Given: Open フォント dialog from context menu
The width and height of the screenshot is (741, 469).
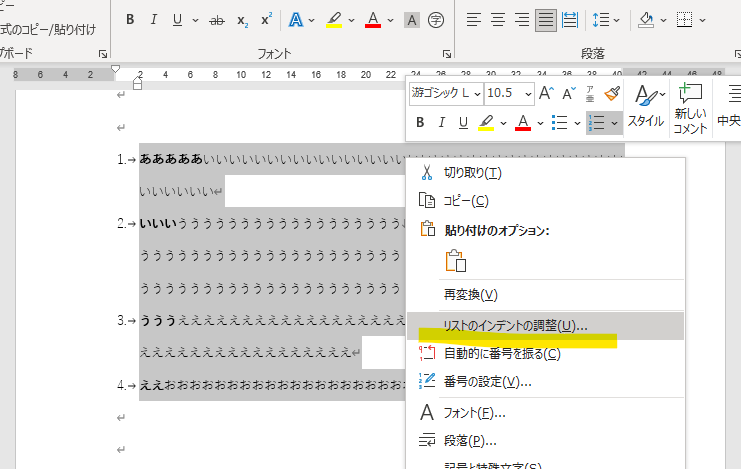Looking at the screenshot, I should click(x=474, y=412).
